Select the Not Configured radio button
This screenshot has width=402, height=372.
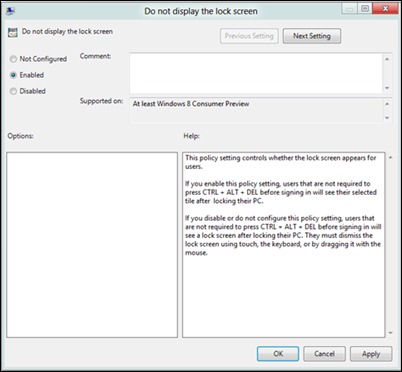[13, 59]
